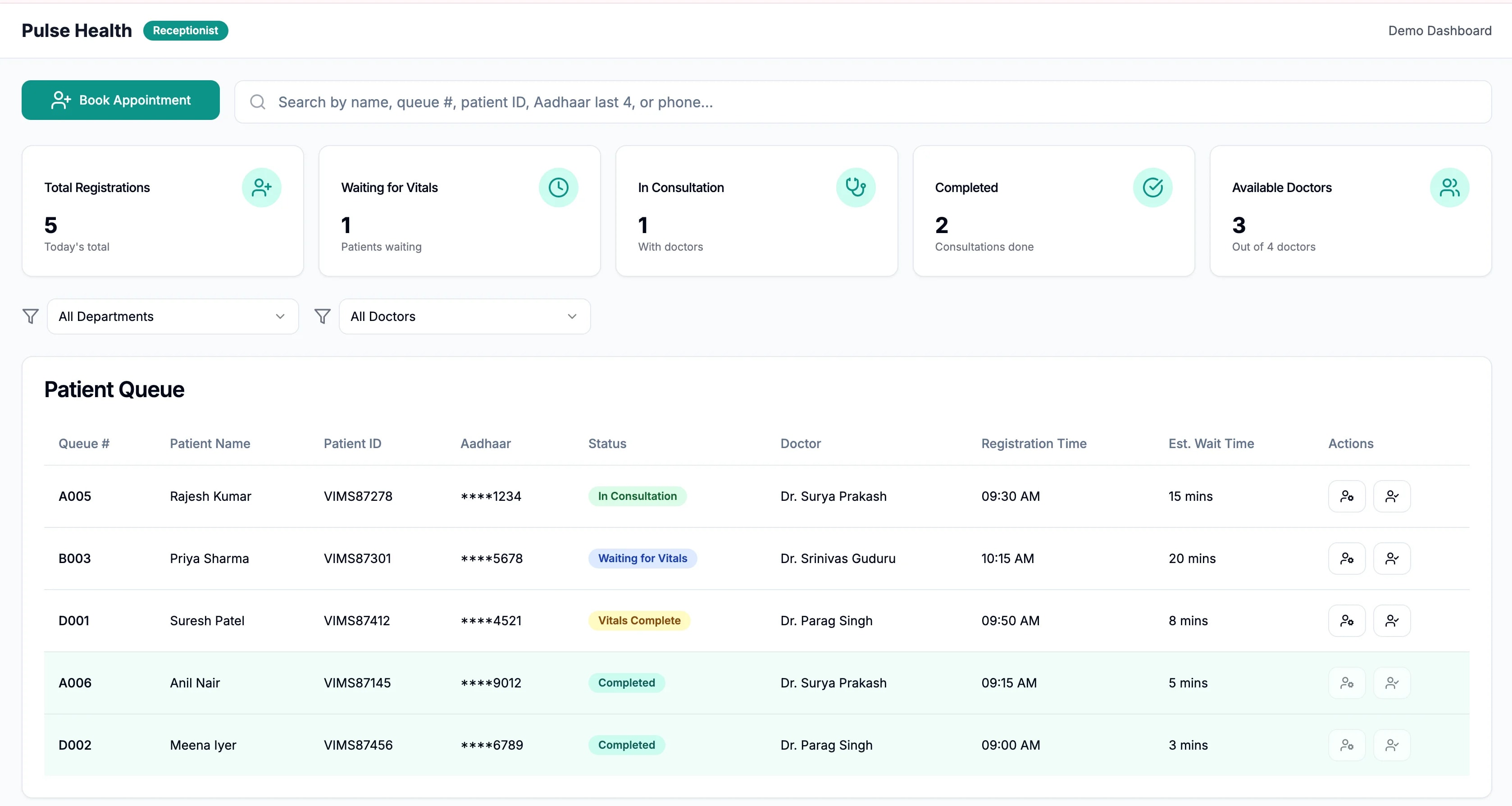The height and width of the screenshot is (806, 1512).
Task: Toggle the Vitals Complete badge for Suresh Patel
Action: click(639, 620)
